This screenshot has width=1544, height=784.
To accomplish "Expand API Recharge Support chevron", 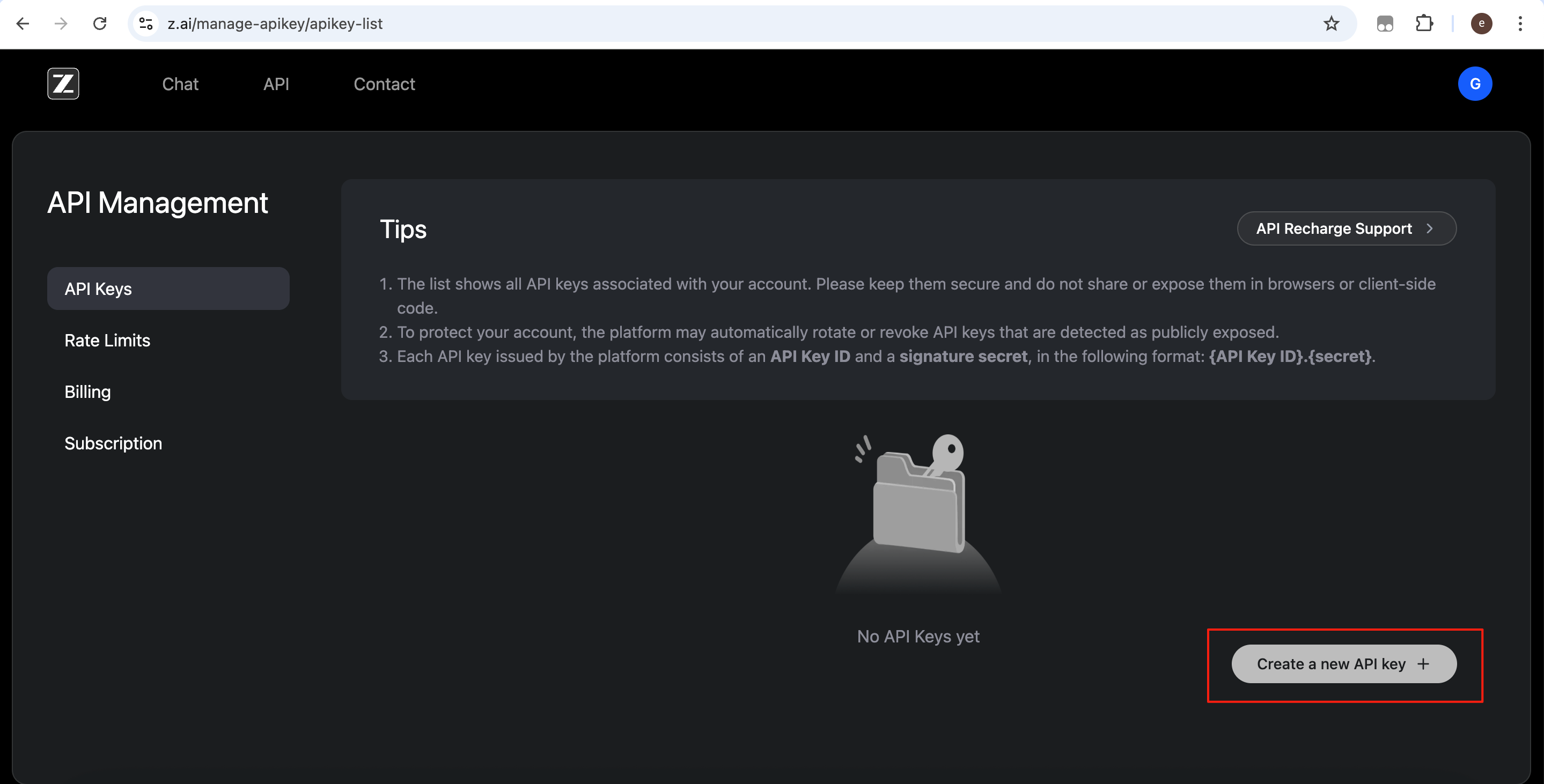I will point(1430,228).
